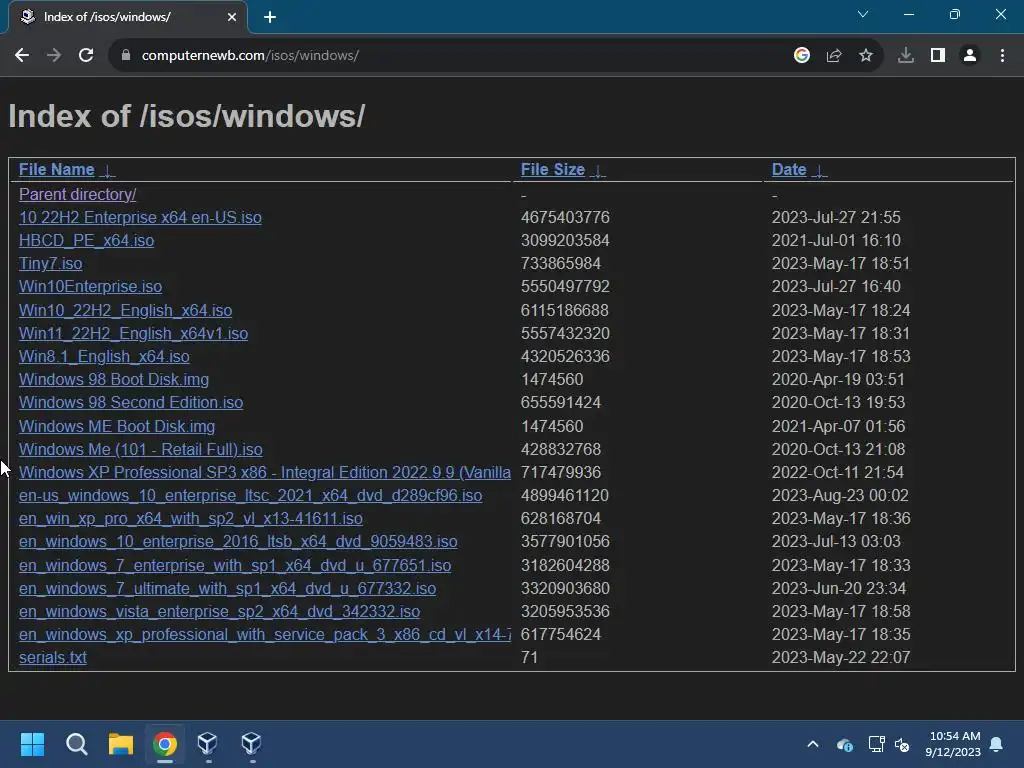Viewport: 1024px width, 768px height.
Task: Open Windows Me (101 - Retail Full).iso
Action: [x=141, y=449]
